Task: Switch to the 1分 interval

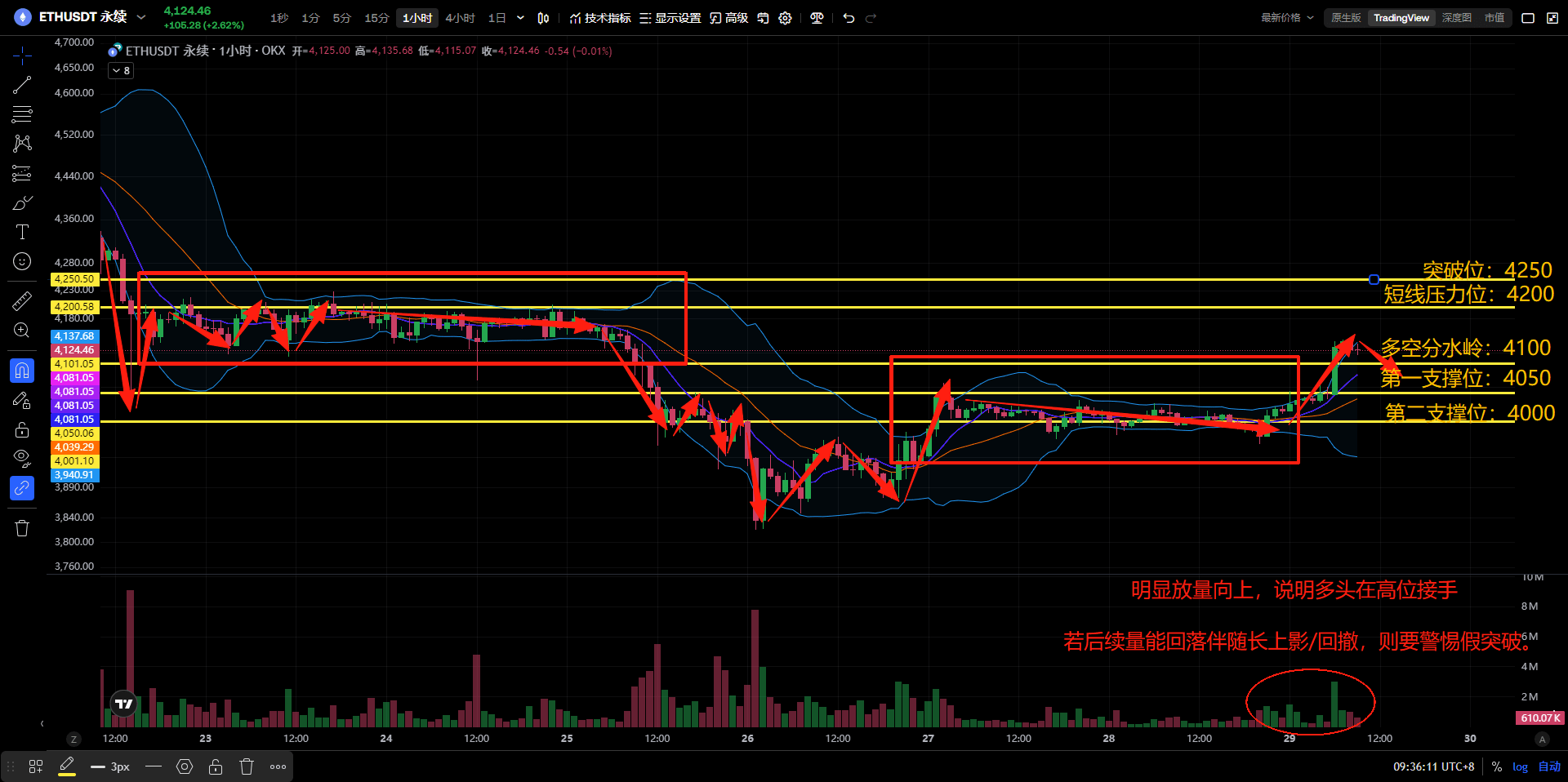Action: [x=310, y=18]
